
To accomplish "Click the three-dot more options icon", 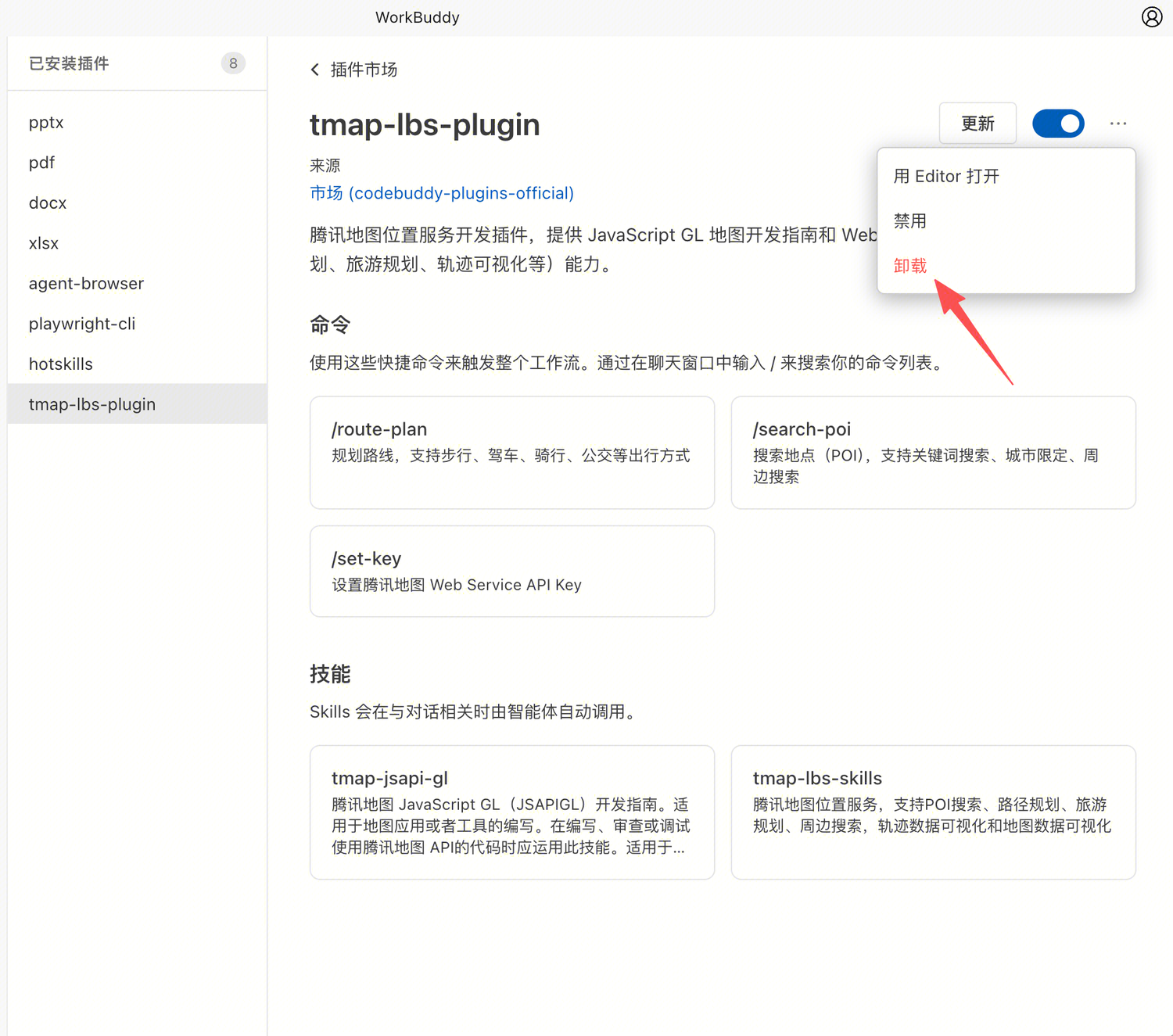I will tap(1118, 124).
